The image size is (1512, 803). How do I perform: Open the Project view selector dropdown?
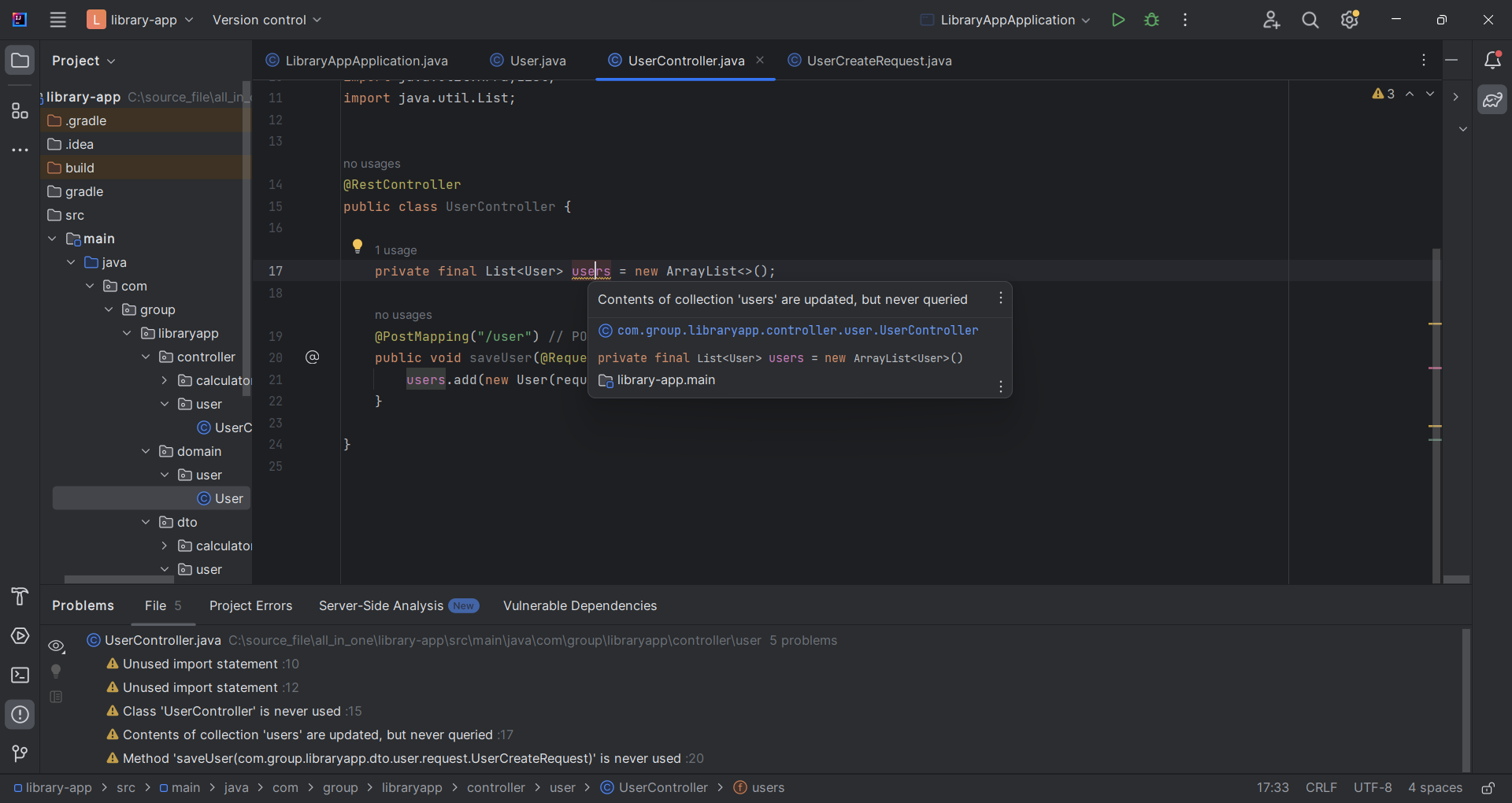[x=83, y=61]
